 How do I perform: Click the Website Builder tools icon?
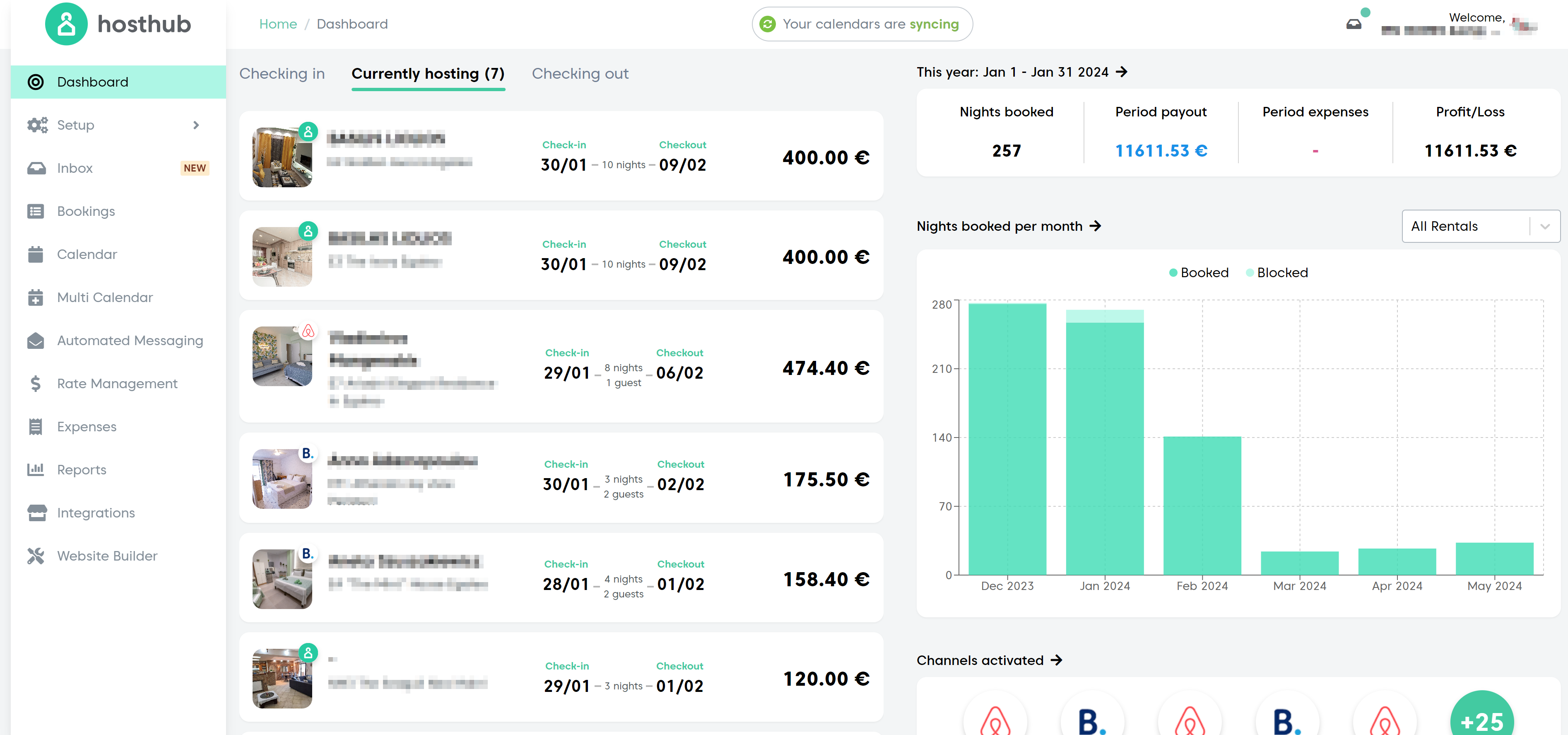pos(35,556)
